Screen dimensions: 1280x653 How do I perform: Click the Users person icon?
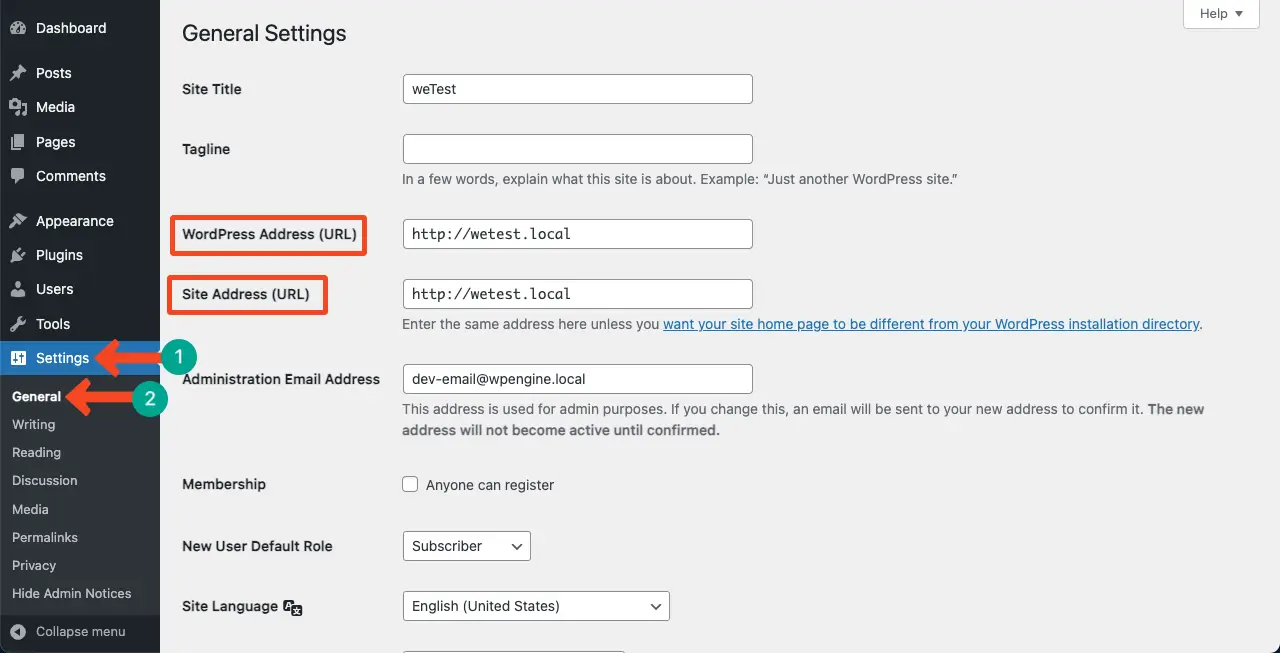click(x=18, y=289)
